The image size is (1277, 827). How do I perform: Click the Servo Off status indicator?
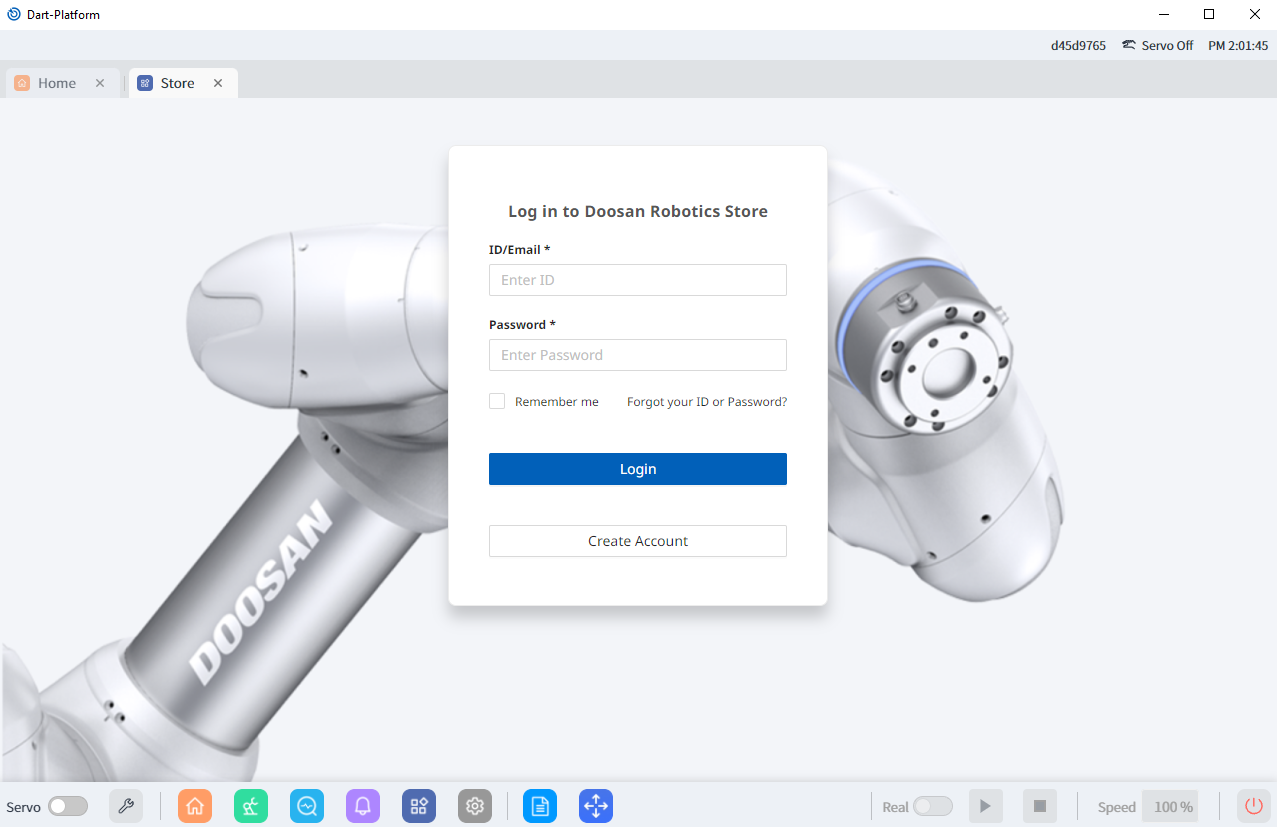[x=1157, y=45]
